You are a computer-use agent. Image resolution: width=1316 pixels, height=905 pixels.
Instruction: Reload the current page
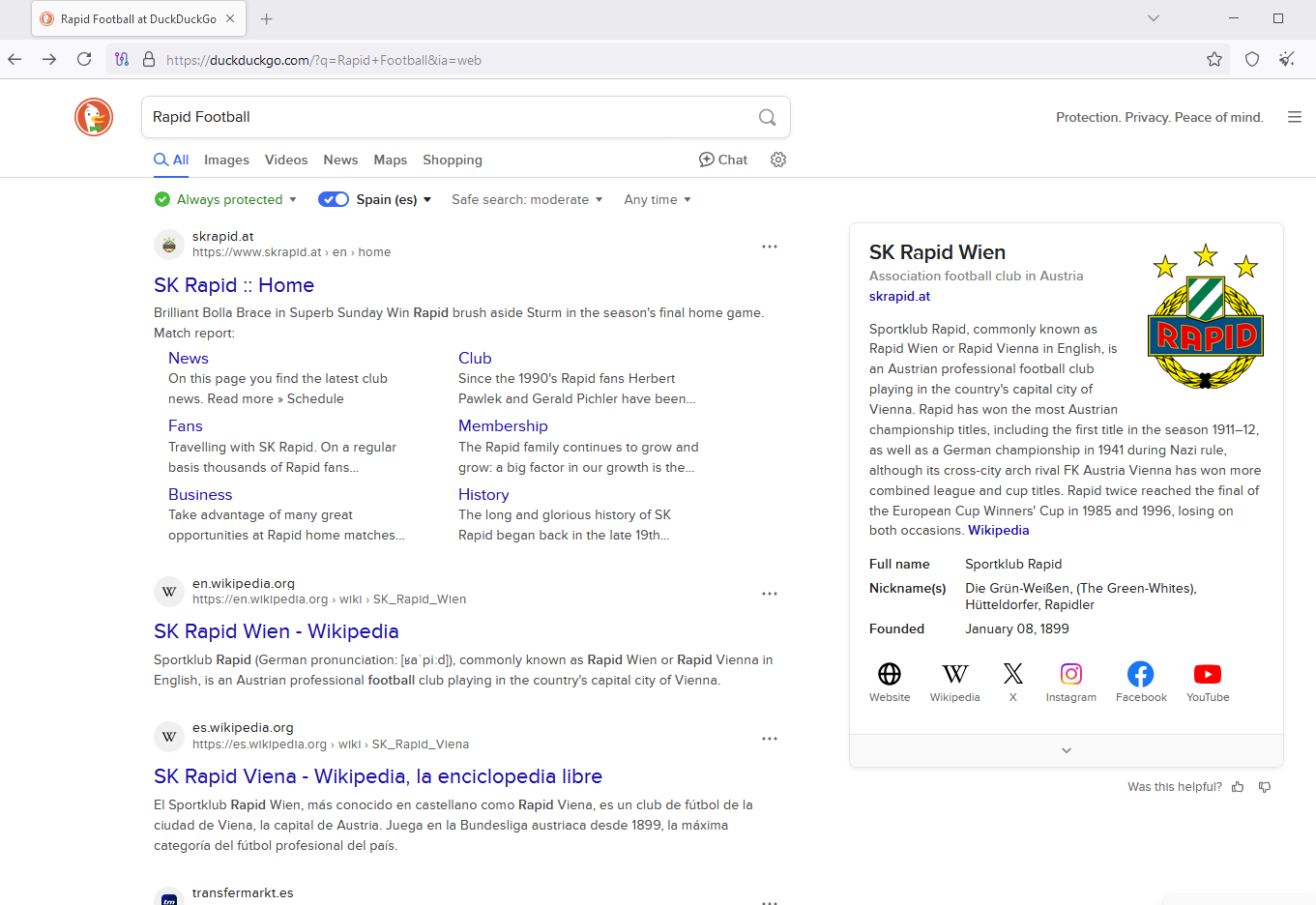[84, 59]
